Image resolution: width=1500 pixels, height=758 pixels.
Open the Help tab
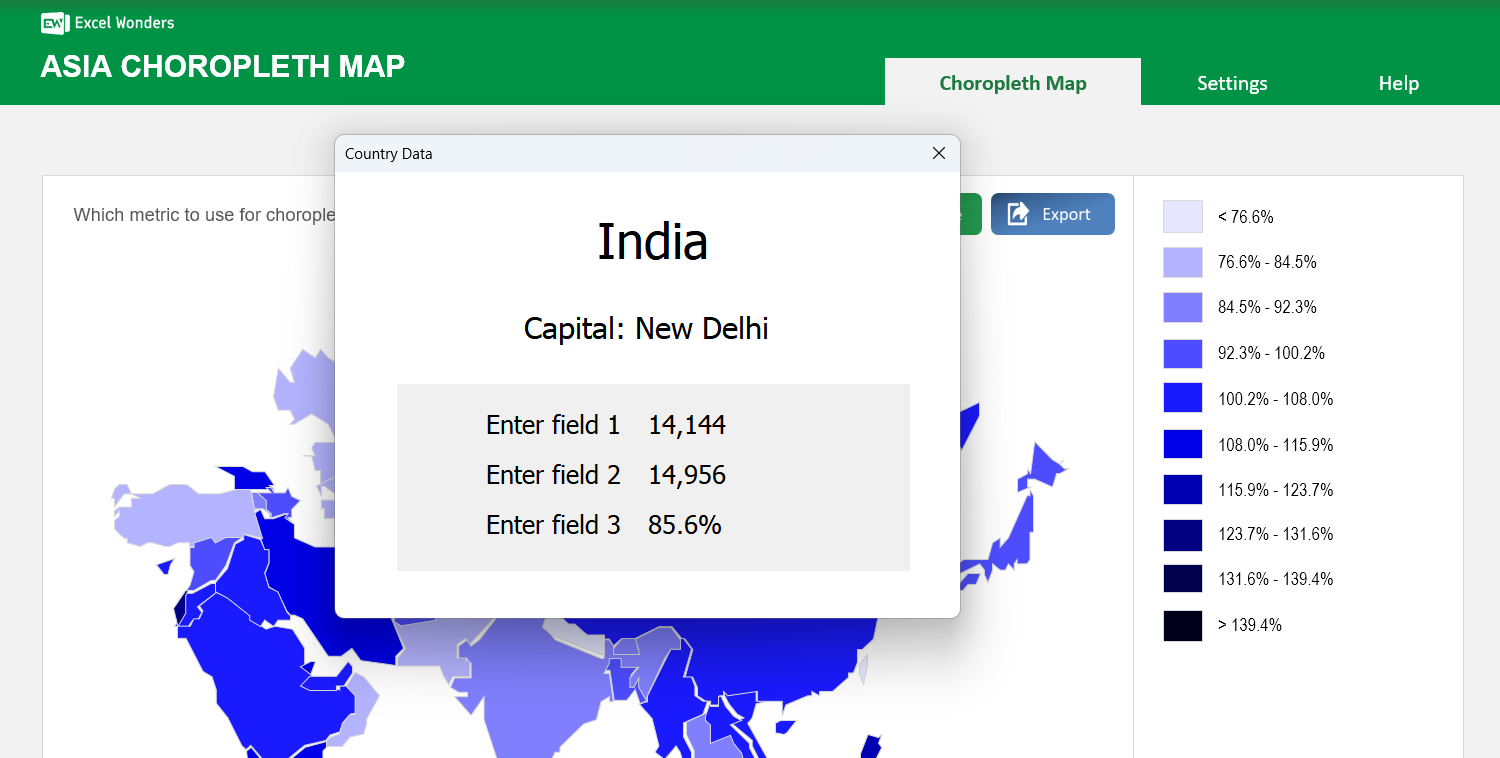[x=1397, y=83]
